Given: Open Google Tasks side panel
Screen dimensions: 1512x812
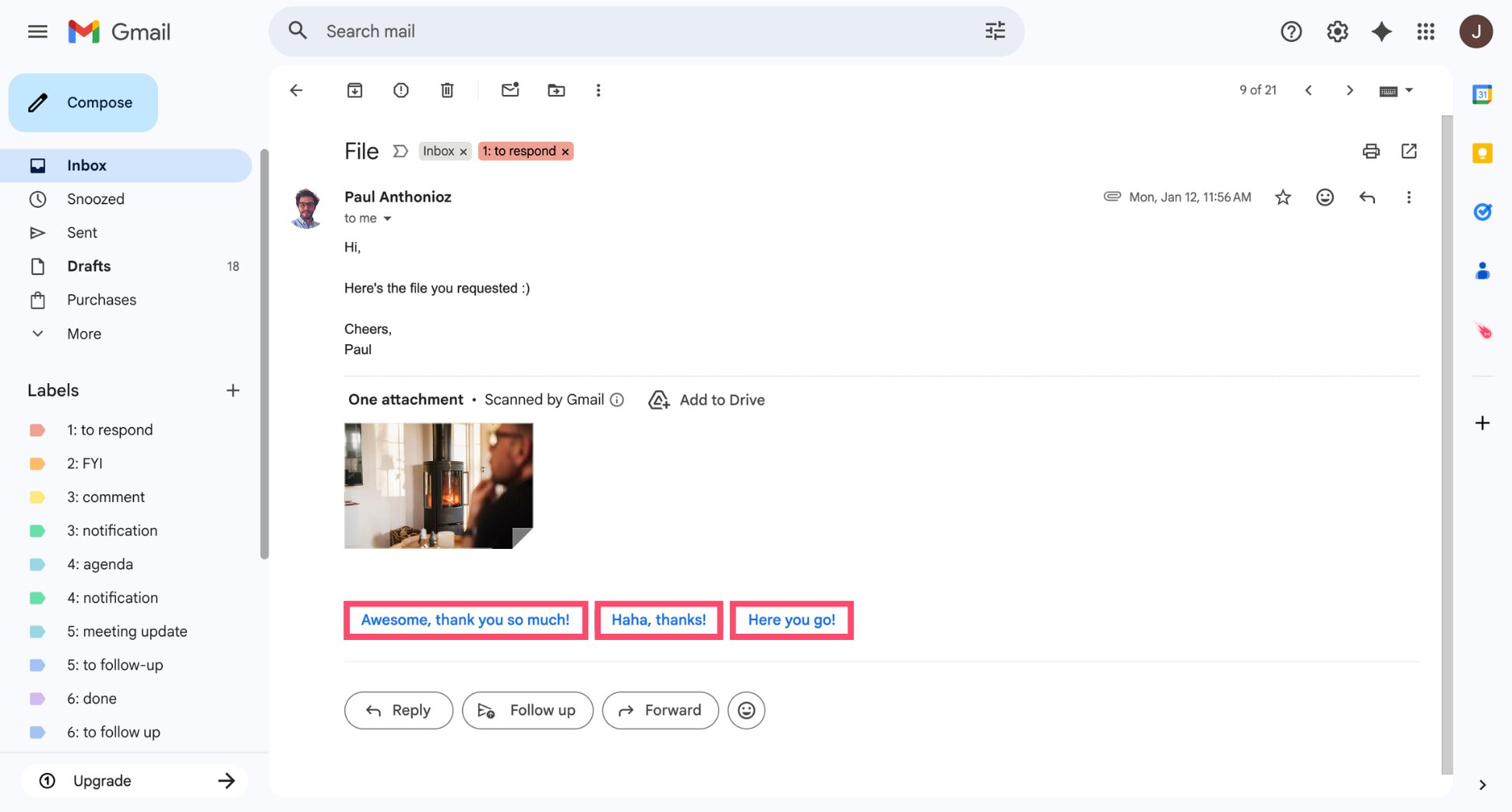Looking at the screenshot, I should (x=1482, y=212).
